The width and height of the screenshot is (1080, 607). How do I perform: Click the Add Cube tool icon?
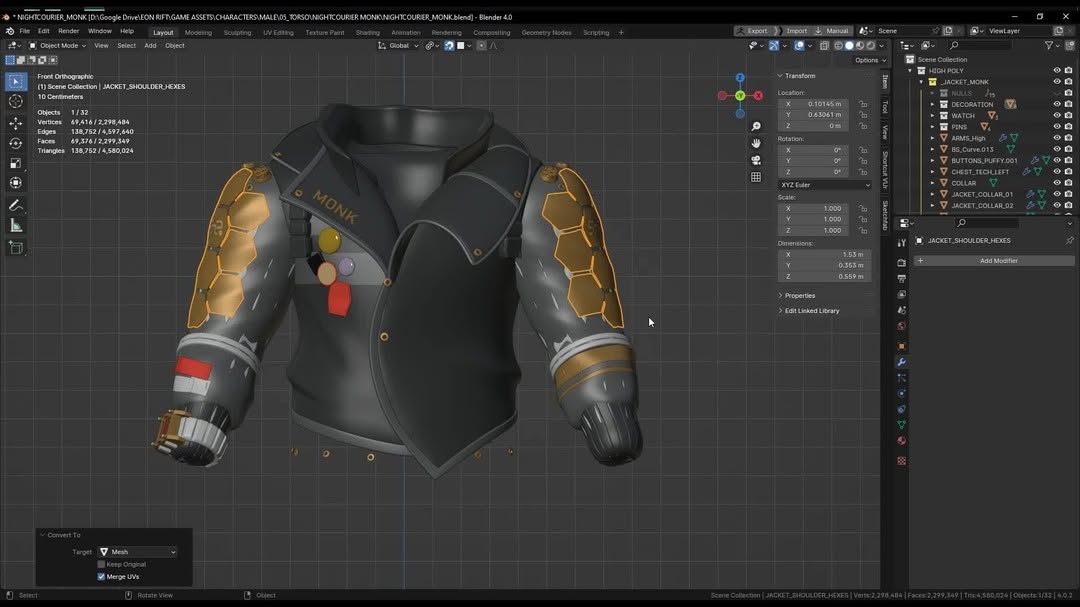coord(16,247)
